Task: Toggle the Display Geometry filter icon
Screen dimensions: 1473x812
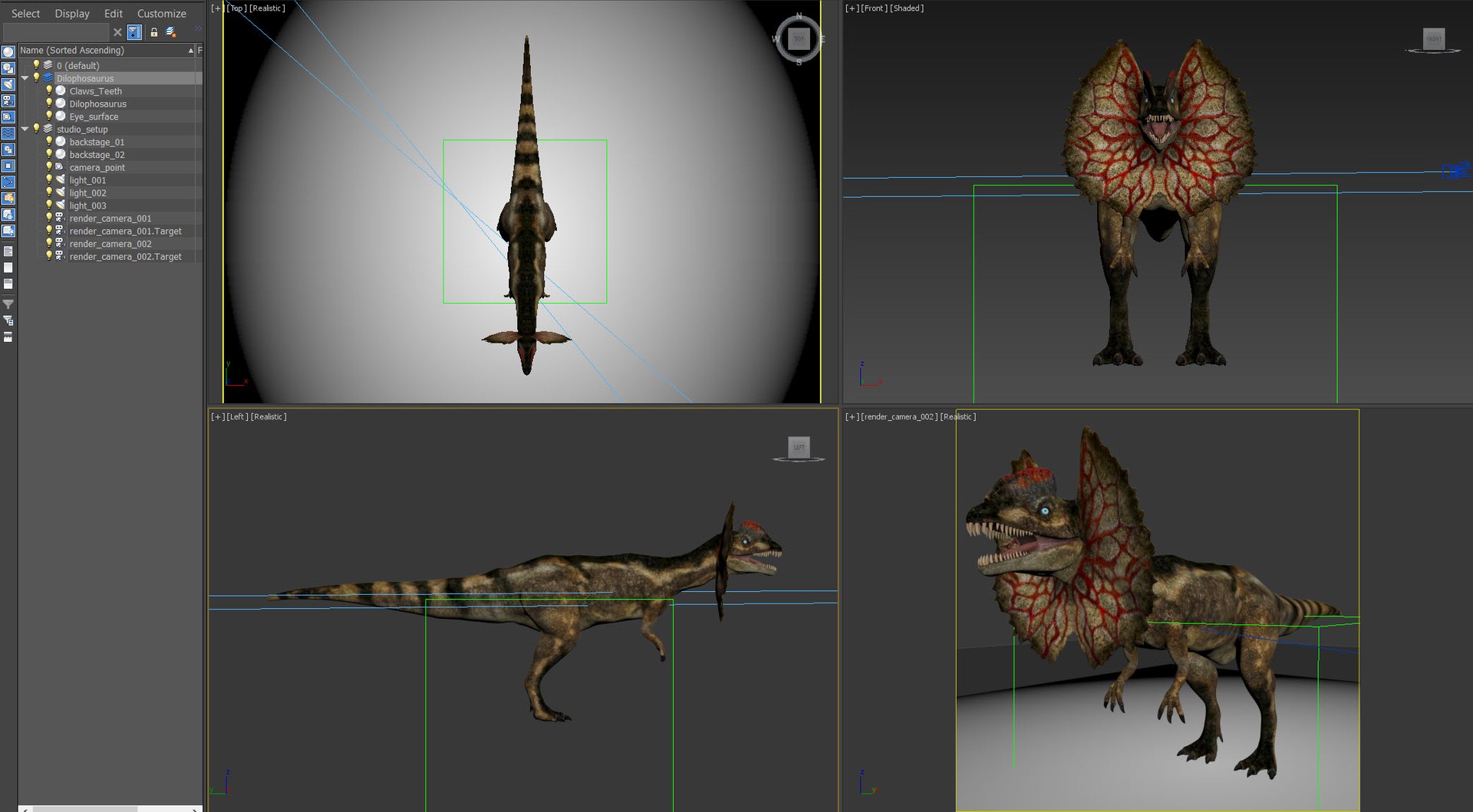Action: 8,52
